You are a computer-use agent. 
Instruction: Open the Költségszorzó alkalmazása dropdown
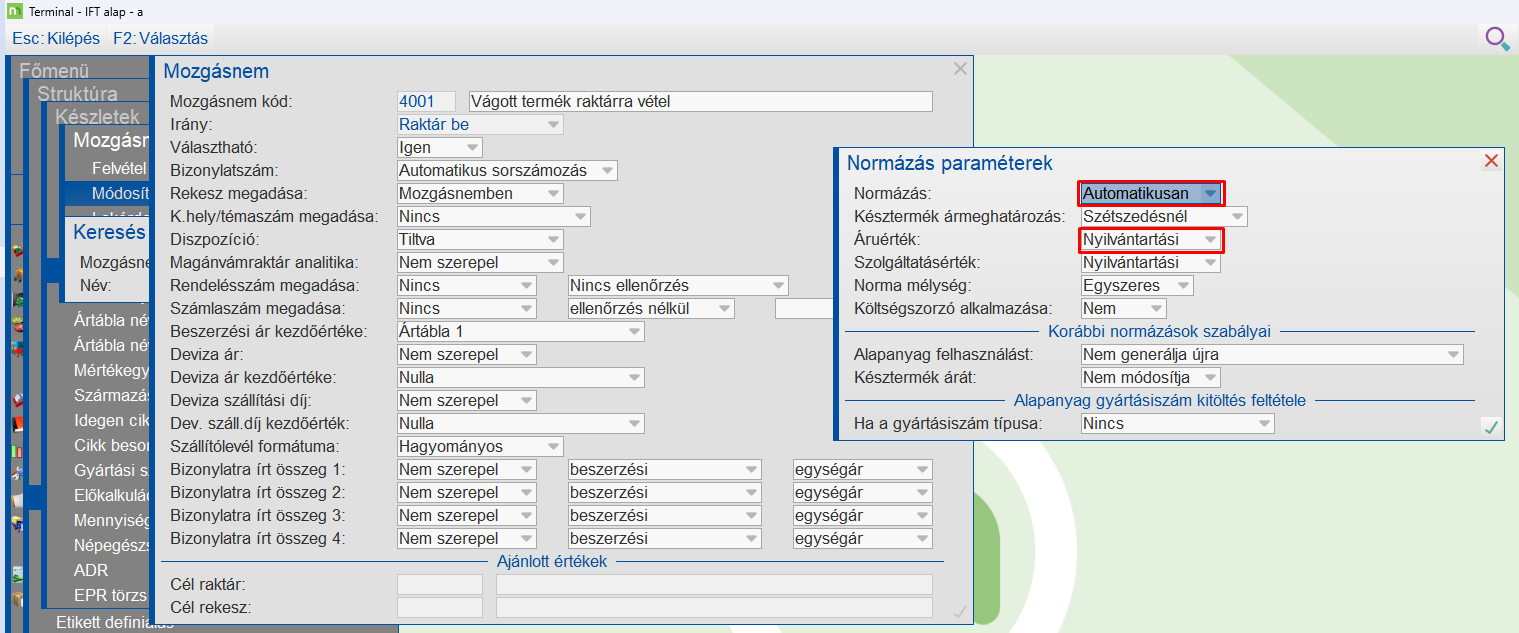[1123, 308]
